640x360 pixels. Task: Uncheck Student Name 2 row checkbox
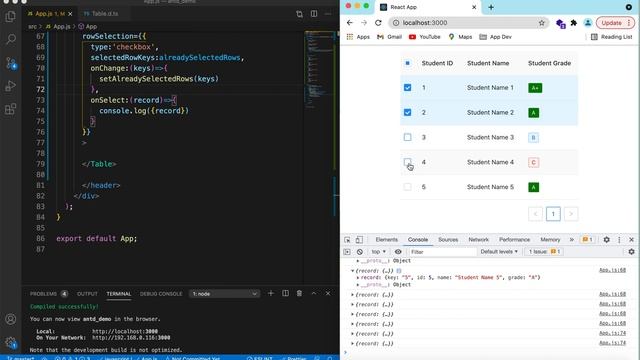(407, 112)
